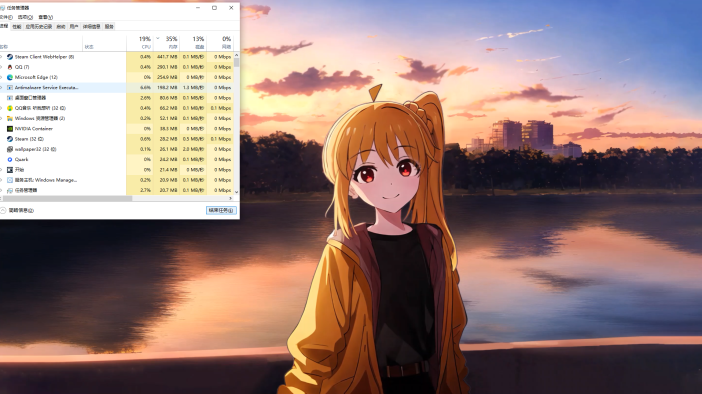This screenshot has width=702, height=394.
Task: Sort by the 网络 column header
Action: click(220, 43)
